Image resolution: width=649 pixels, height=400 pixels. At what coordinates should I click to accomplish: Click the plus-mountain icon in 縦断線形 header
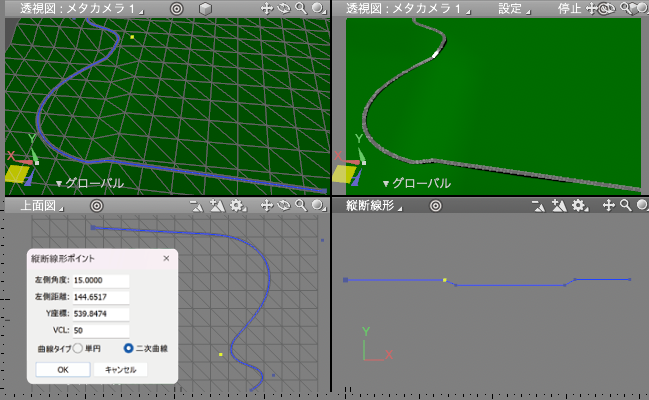click(x=559, y=206)
